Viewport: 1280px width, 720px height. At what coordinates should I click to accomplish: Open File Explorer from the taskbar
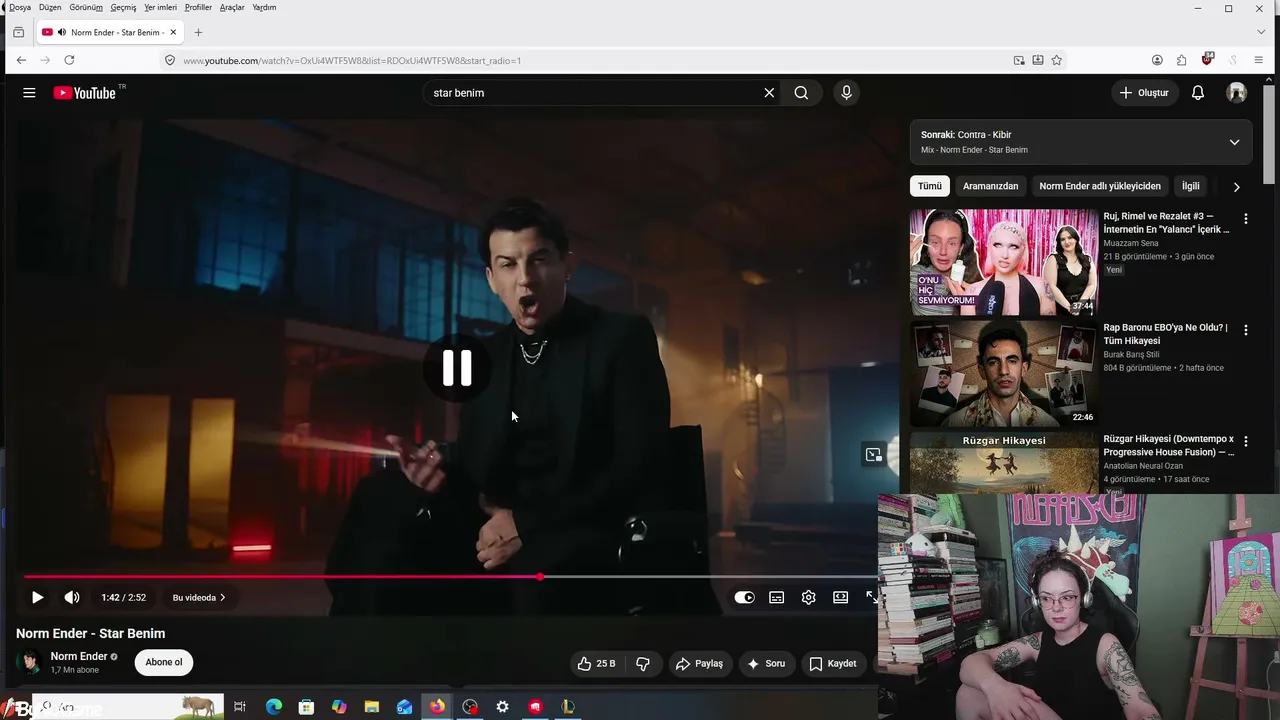click(x=372, y=707)
